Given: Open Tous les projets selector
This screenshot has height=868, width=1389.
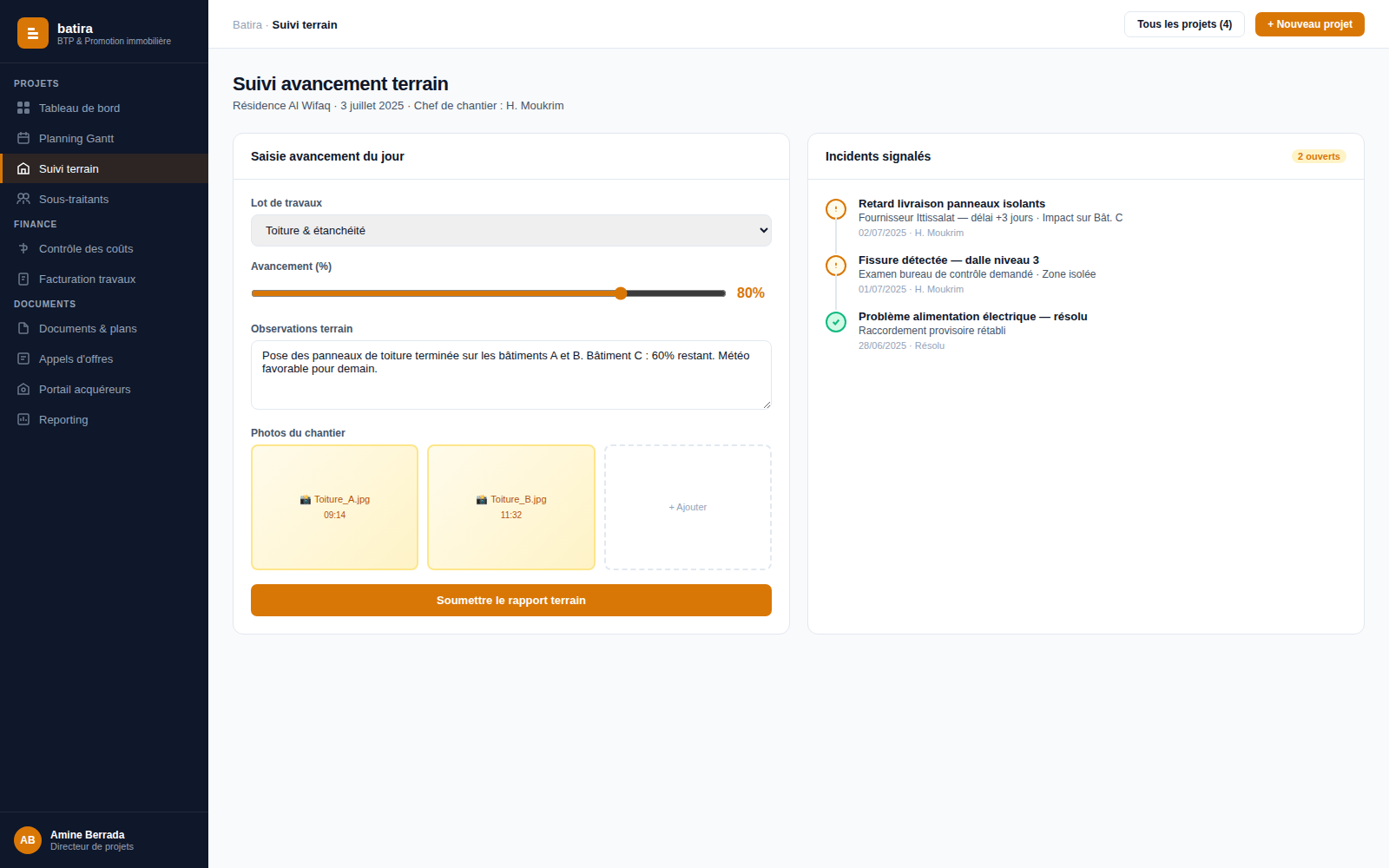Looking at the screenshot, I should click(x=1184, y=24).
